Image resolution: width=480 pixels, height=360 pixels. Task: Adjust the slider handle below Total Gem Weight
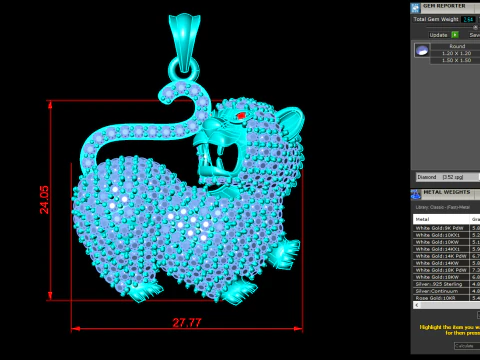475,27
